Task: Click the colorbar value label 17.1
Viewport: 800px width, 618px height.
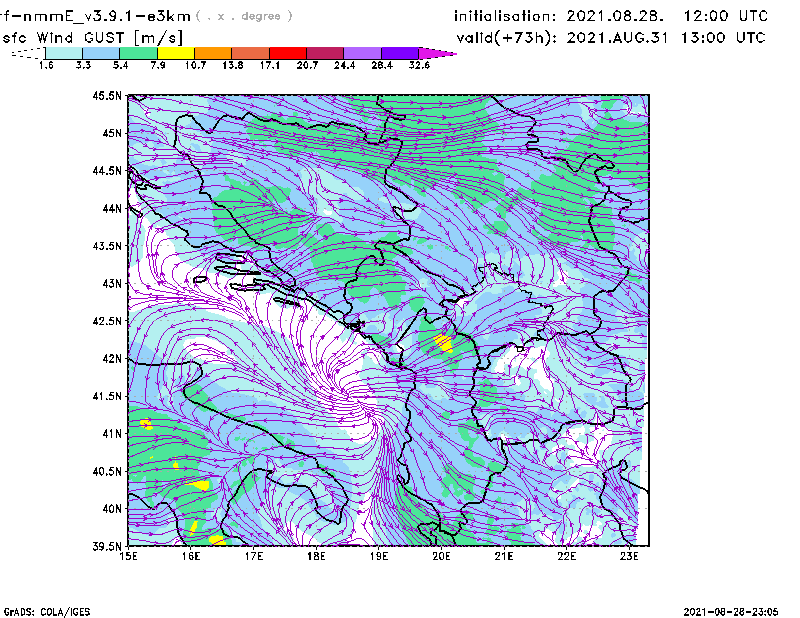Action: pos(269,65)
